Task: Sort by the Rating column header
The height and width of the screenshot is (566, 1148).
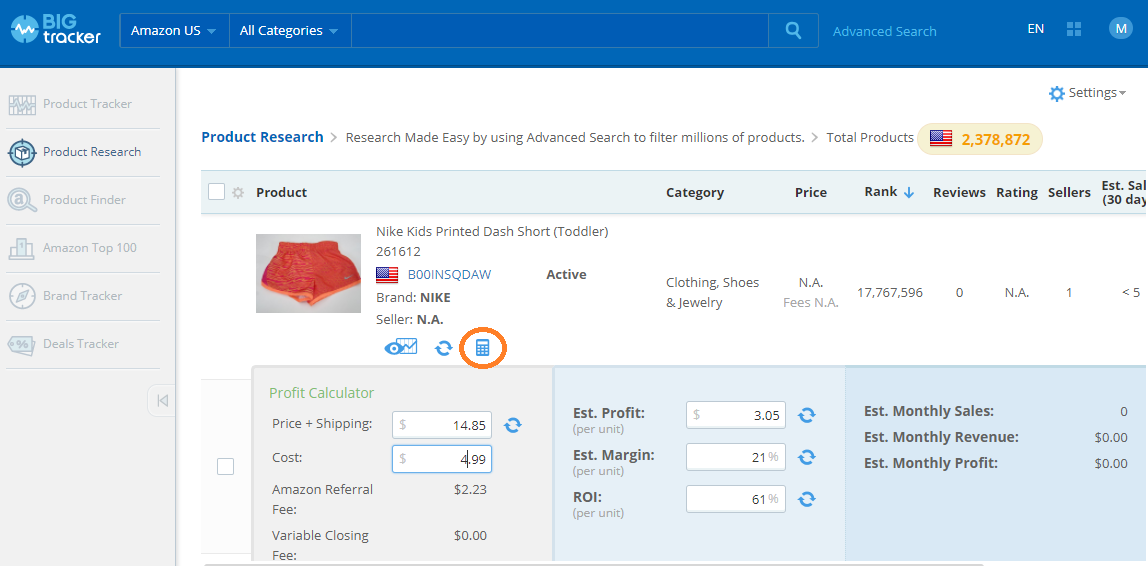Action: pyautogui.click(x=1016, y=193)
